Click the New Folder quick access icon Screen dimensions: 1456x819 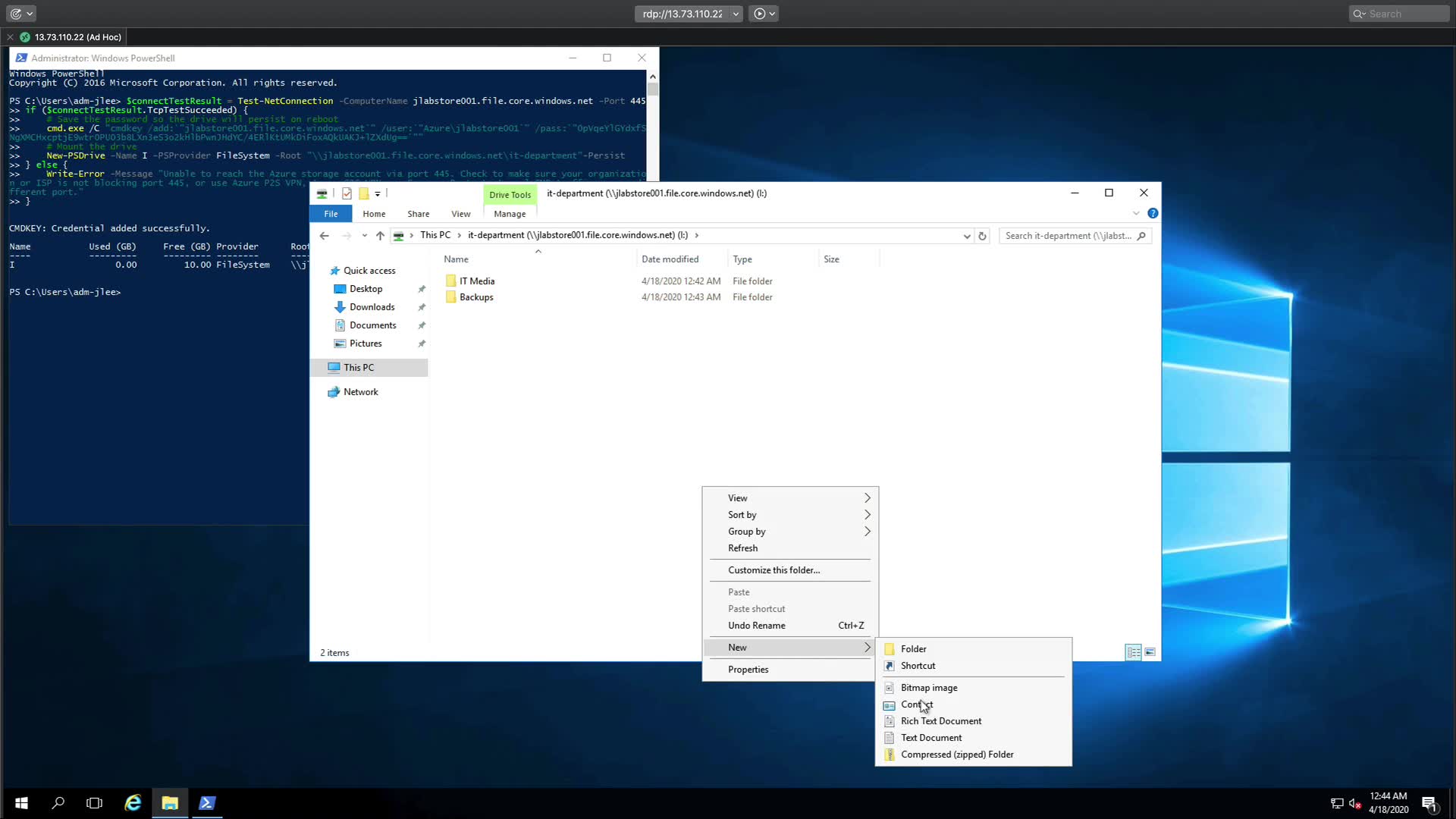pyautogui.click(x=364, y=193)
